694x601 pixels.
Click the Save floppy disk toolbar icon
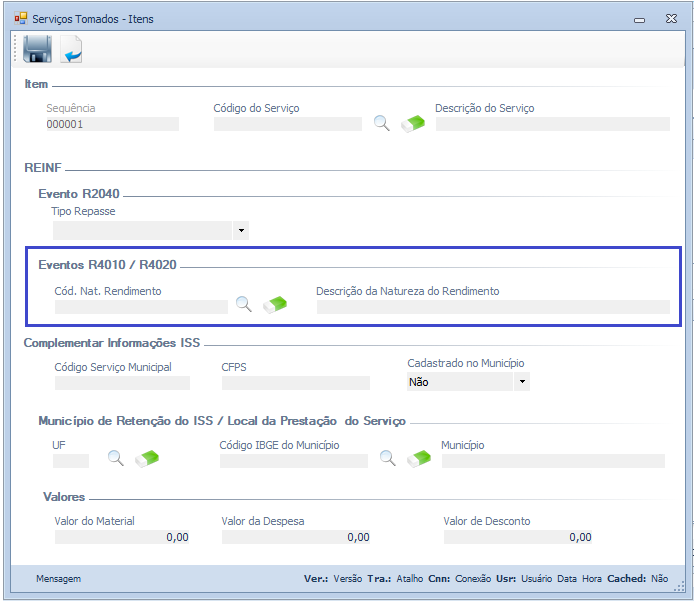click(37, 49)
